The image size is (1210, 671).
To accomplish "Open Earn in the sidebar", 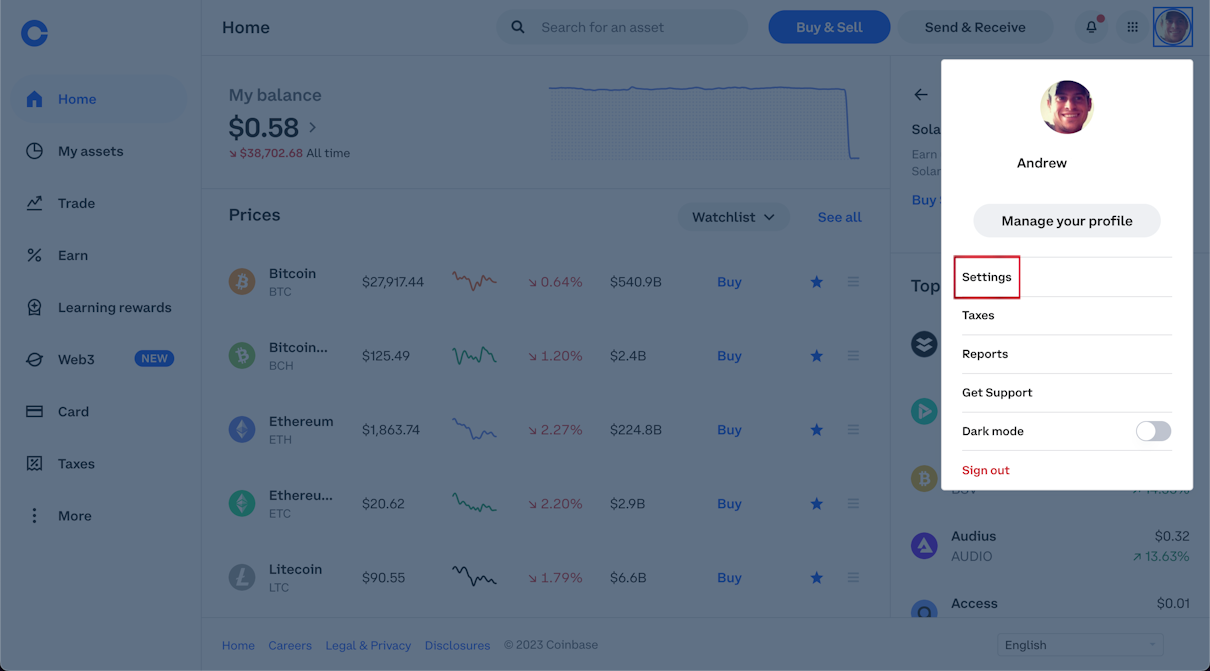I will (99, 255).
